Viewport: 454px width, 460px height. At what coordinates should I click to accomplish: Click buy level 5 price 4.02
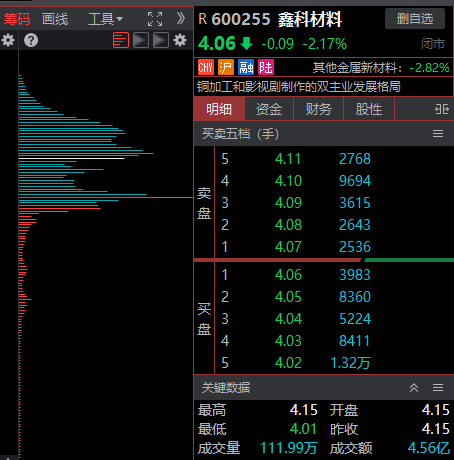point(288,363)
